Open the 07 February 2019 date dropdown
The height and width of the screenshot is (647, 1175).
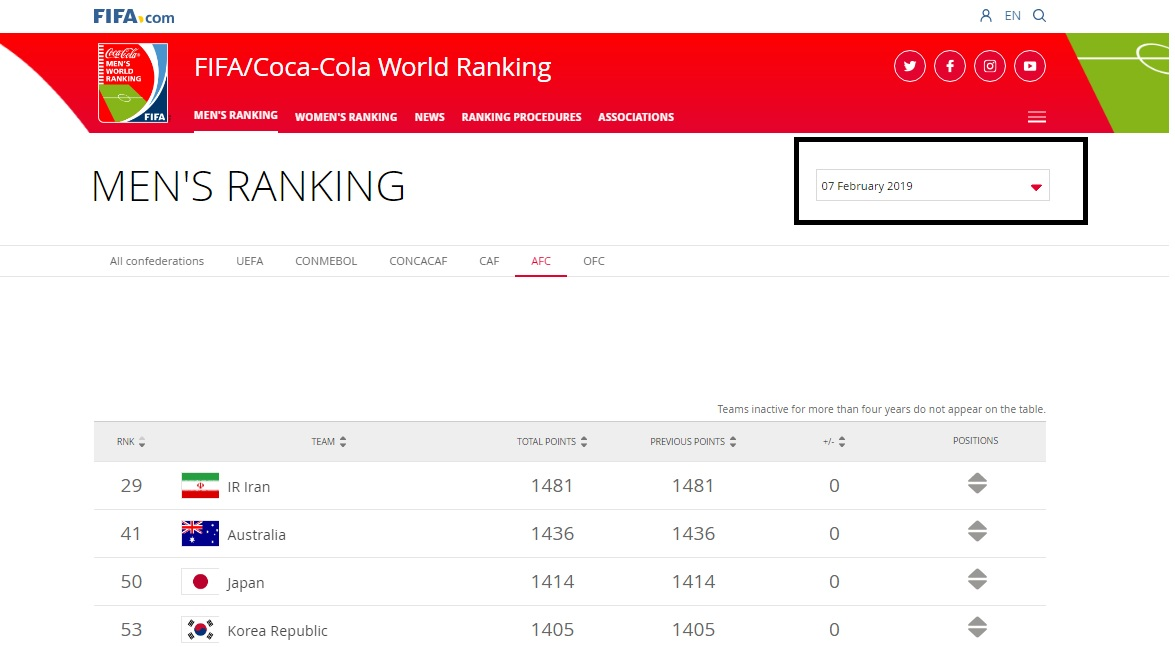click(932, 186)
